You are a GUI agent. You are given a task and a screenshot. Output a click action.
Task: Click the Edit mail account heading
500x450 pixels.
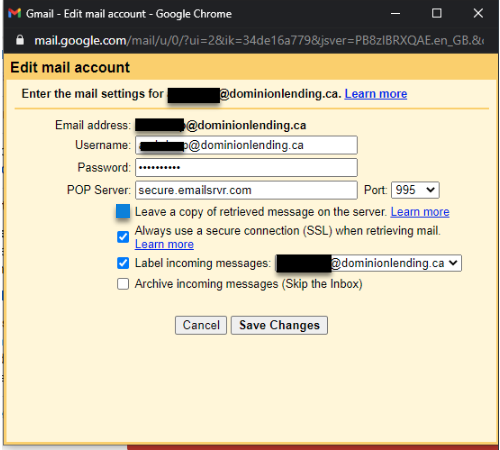pos(70,67)
